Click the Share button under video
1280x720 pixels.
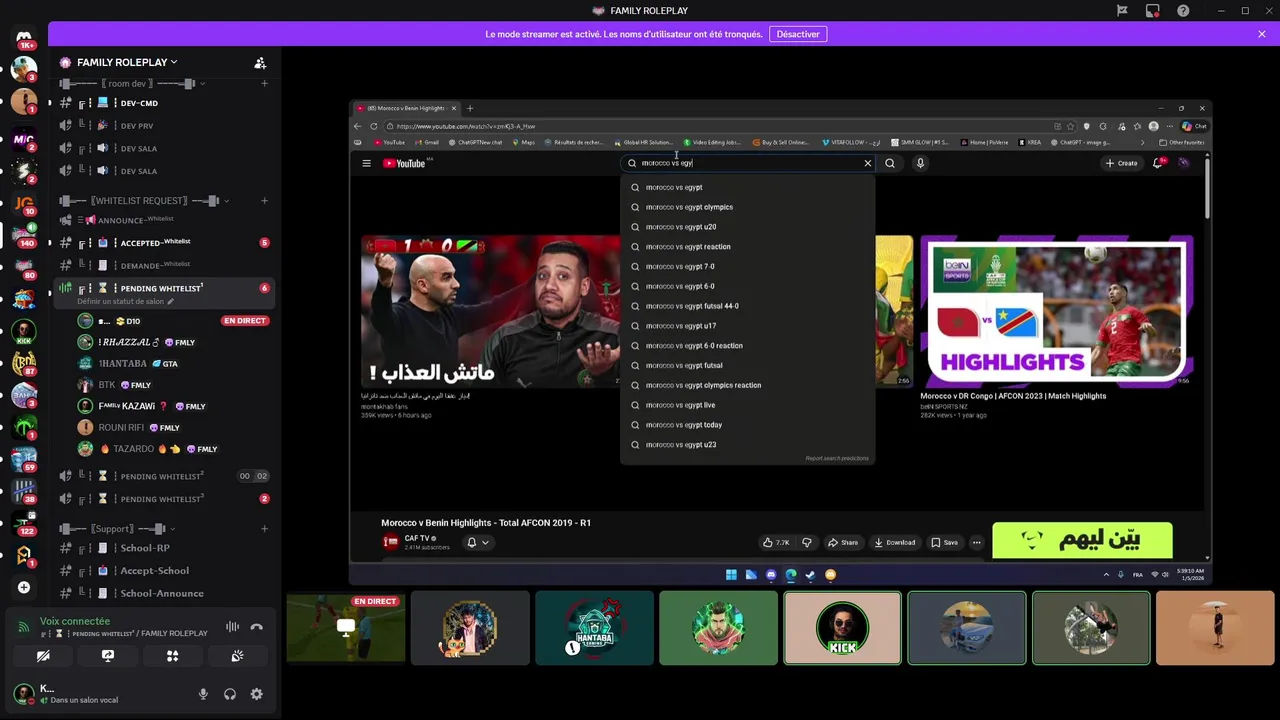[843, 542]
